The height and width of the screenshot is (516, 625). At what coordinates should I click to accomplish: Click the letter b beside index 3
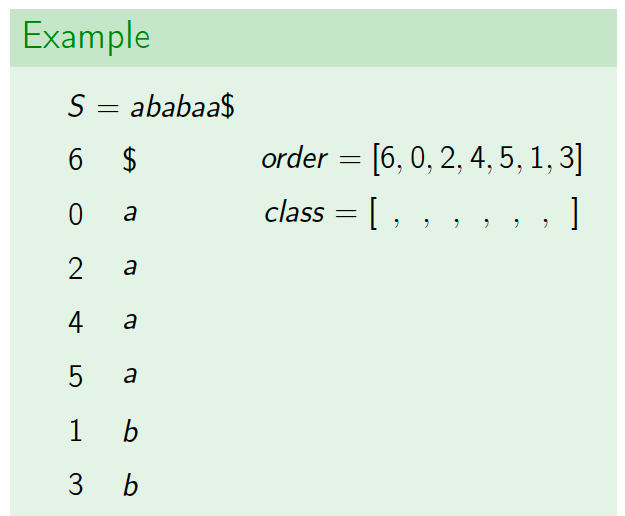[131, 485]
